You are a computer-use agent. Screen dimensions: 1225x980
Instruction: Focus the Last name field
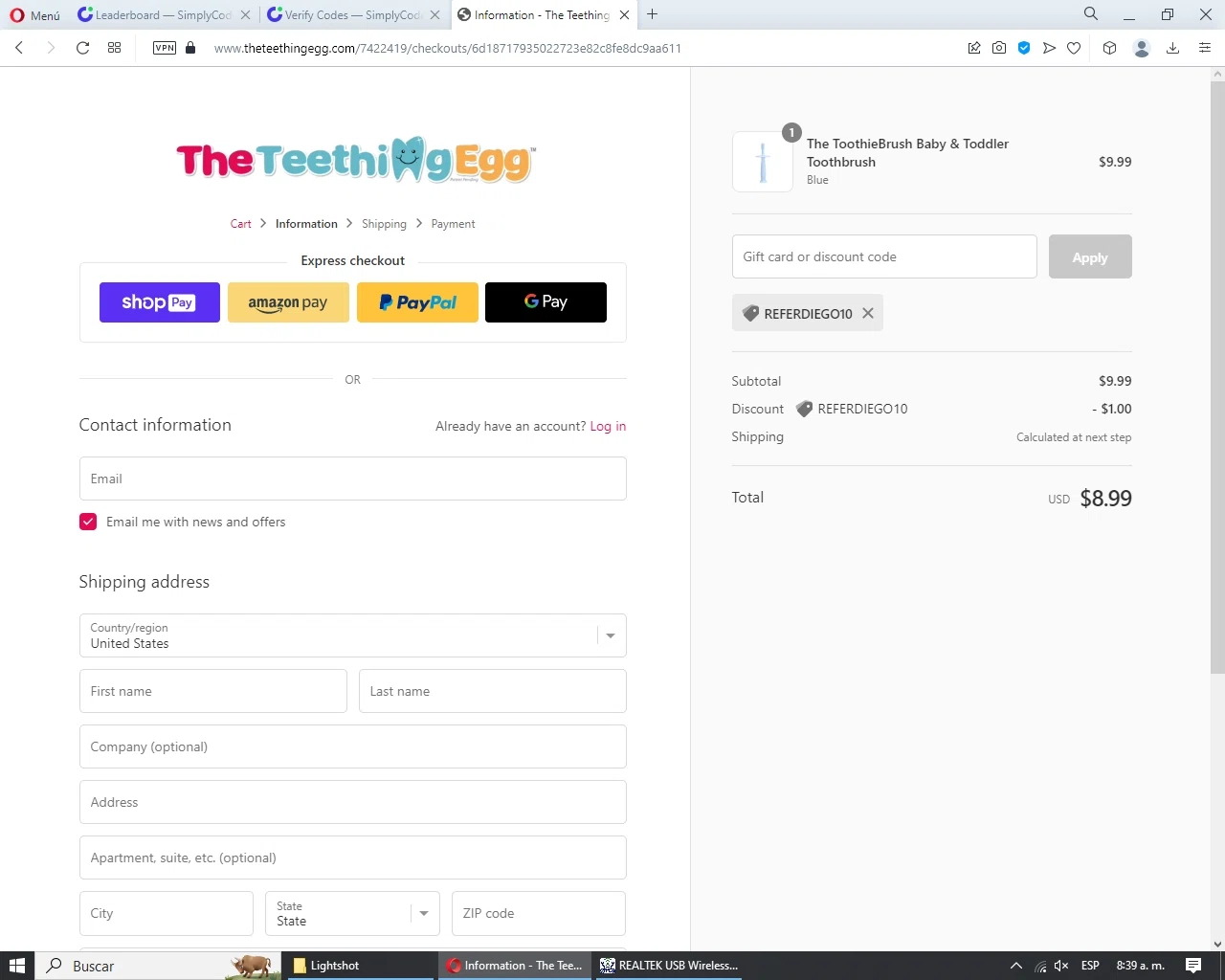coord(493,691)
